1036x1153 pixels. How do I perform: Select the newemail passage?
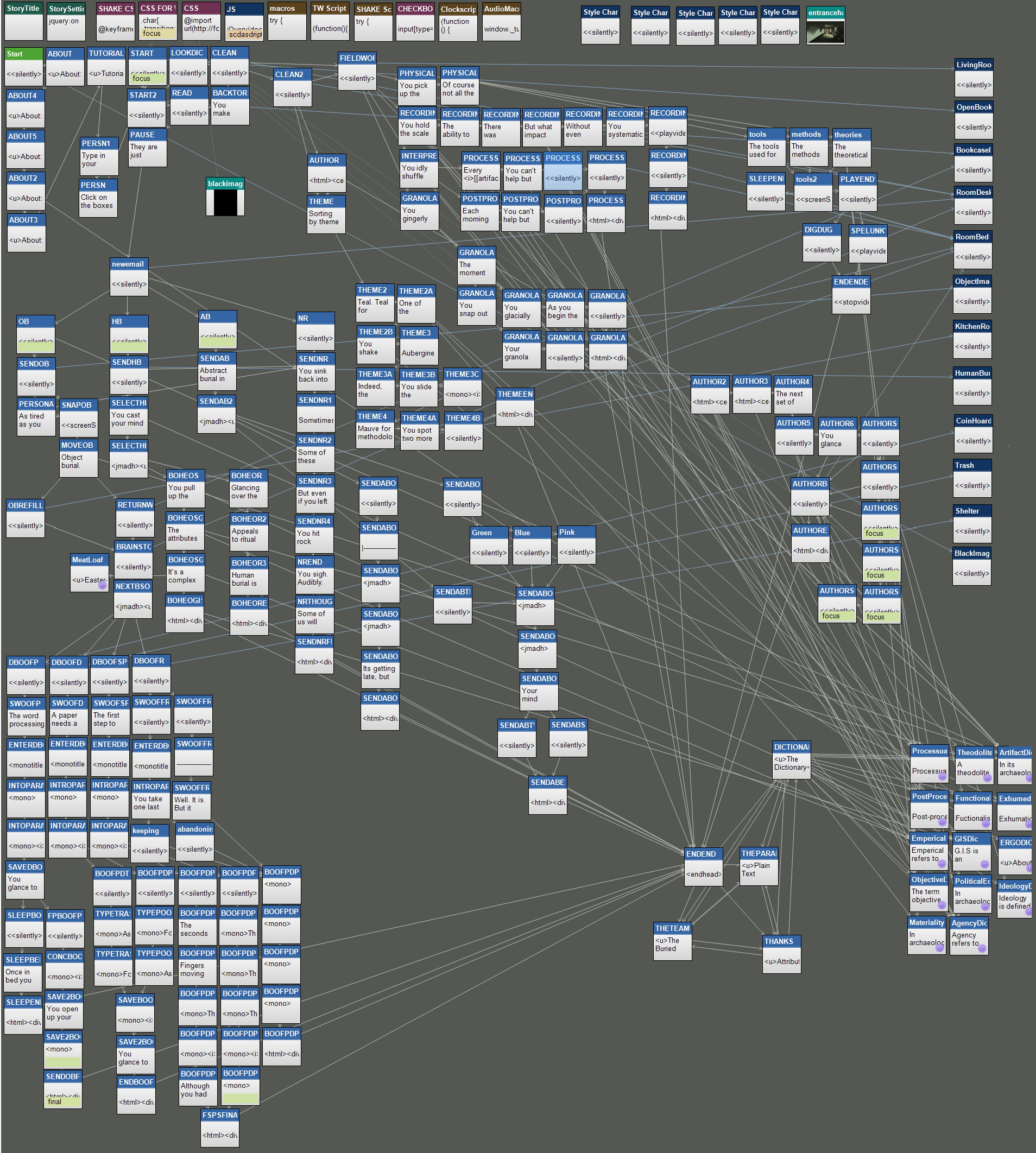[129, 277]
